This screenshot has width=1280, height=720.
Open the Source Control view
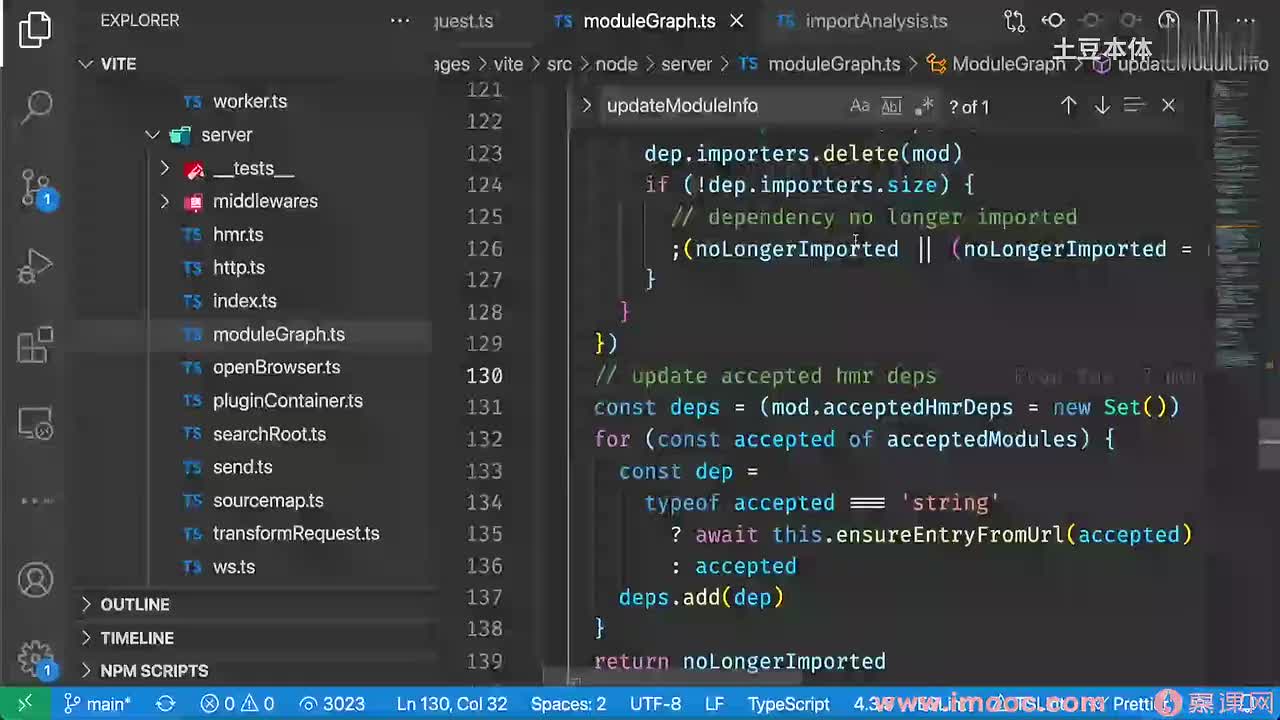pyautogui.click(x=36, y=187)
